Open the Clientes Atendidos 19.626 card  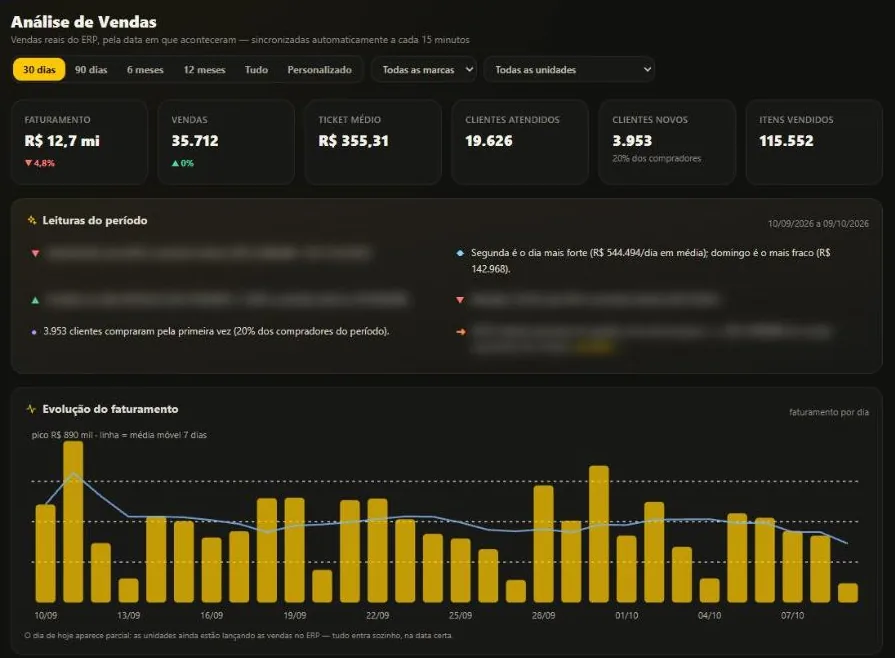[520, 142]
